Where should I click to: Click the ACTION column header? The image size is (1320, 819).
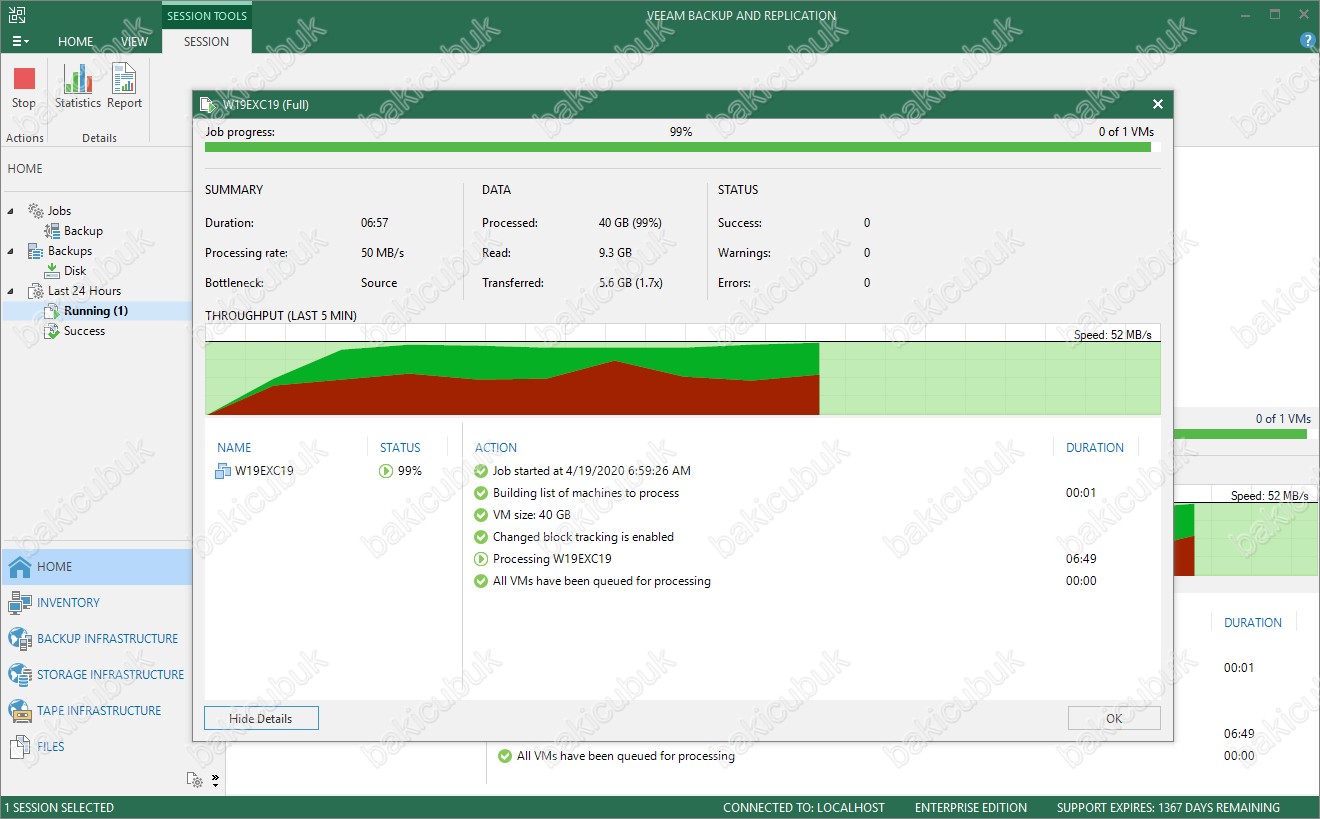(496, 447)
